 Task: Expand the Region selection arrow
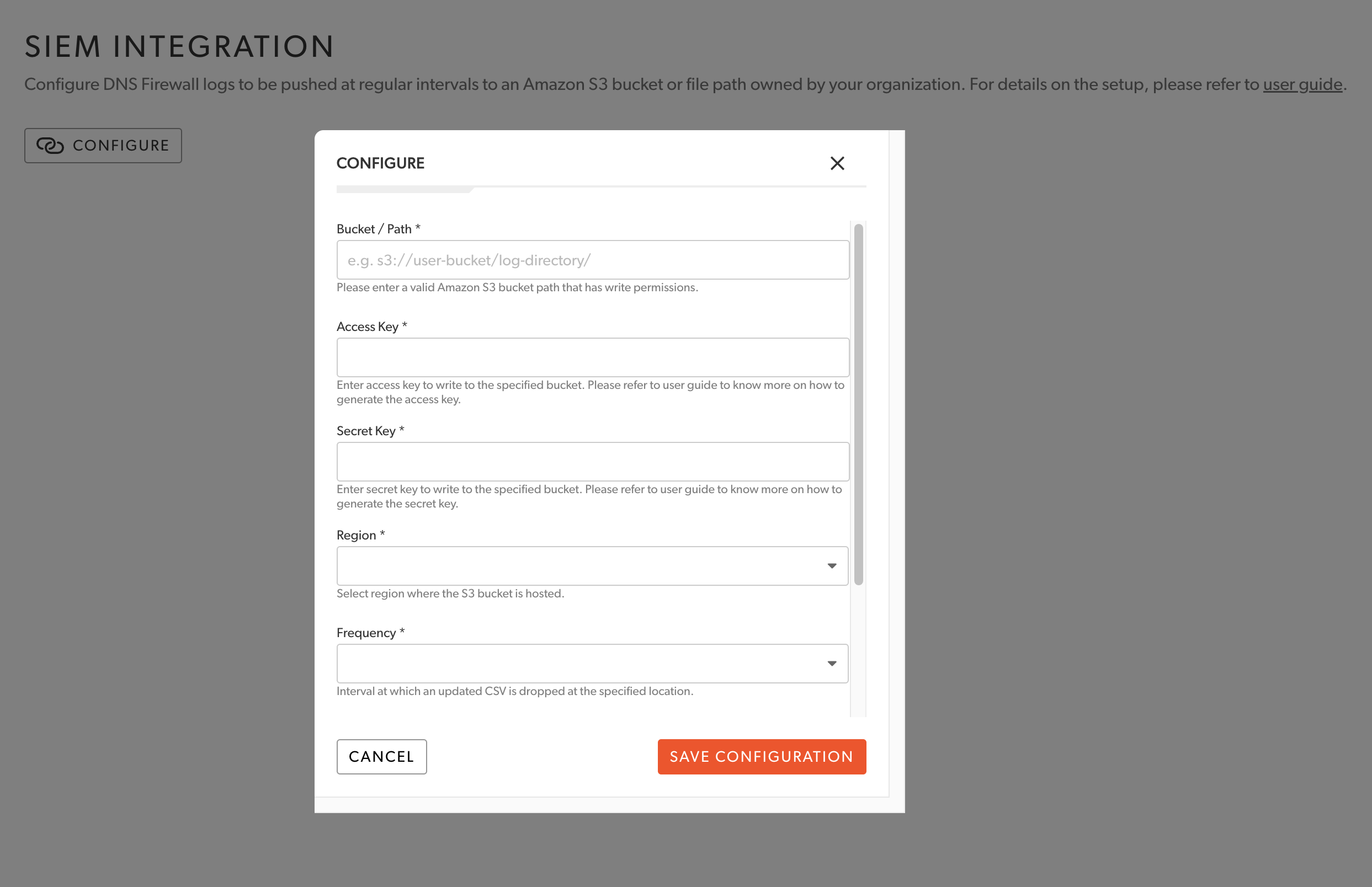click(x=832, y=565)
